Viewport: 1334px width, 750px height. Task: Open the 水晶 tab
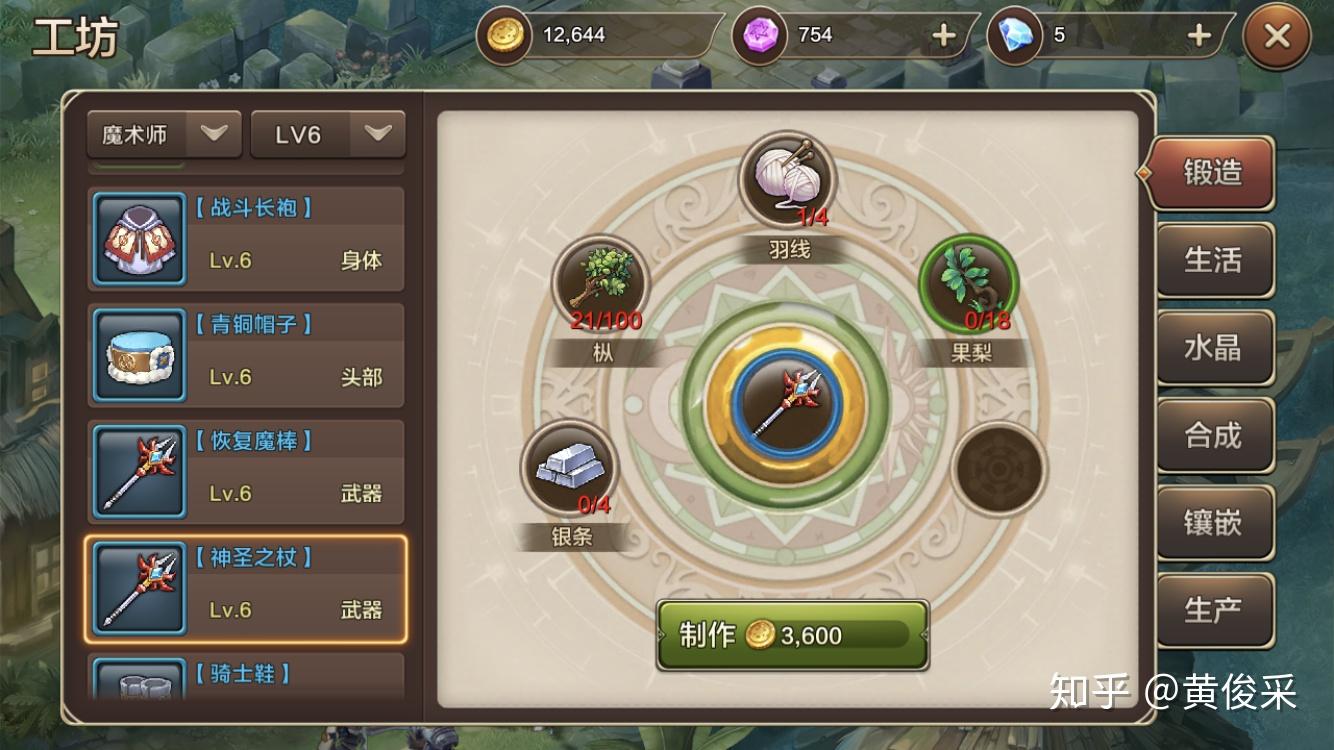(x=1215, y=347)
